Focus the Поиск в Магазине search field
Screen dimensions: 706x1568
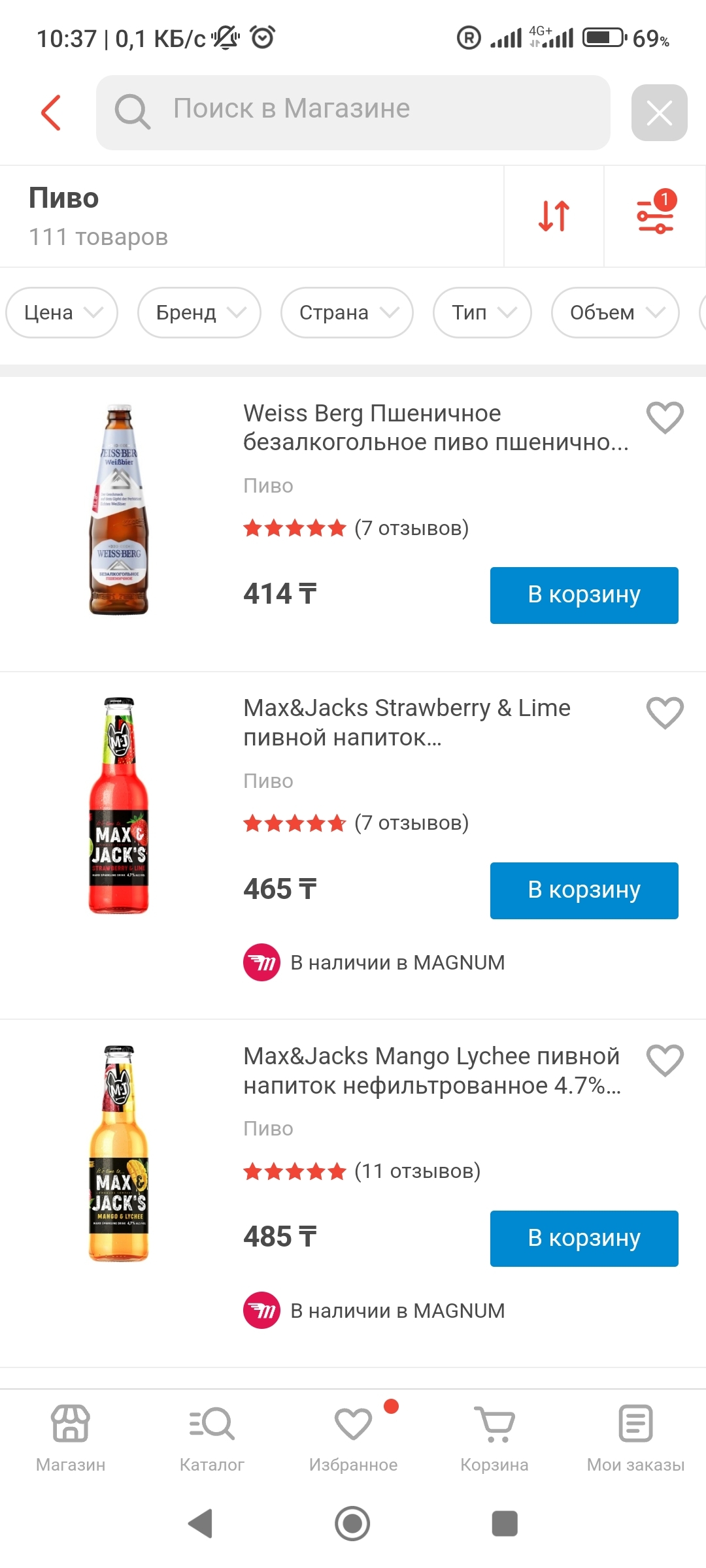click(x=353, y=112)
